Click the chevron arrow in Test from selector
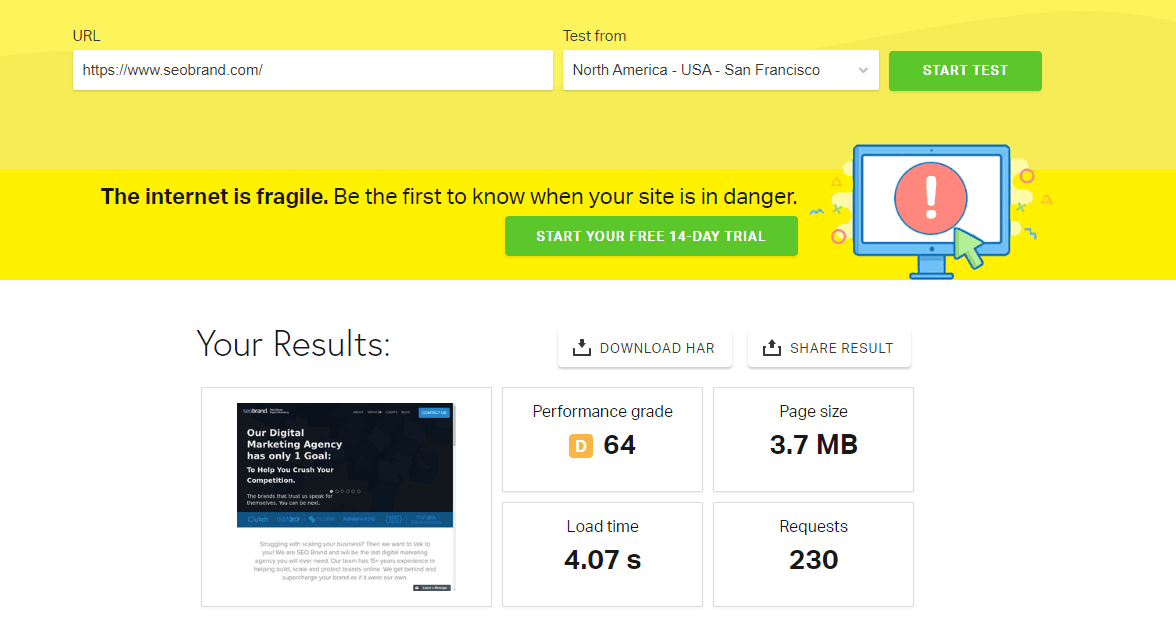This screenshot has height=631, width=1176. [x=862, y=70]
